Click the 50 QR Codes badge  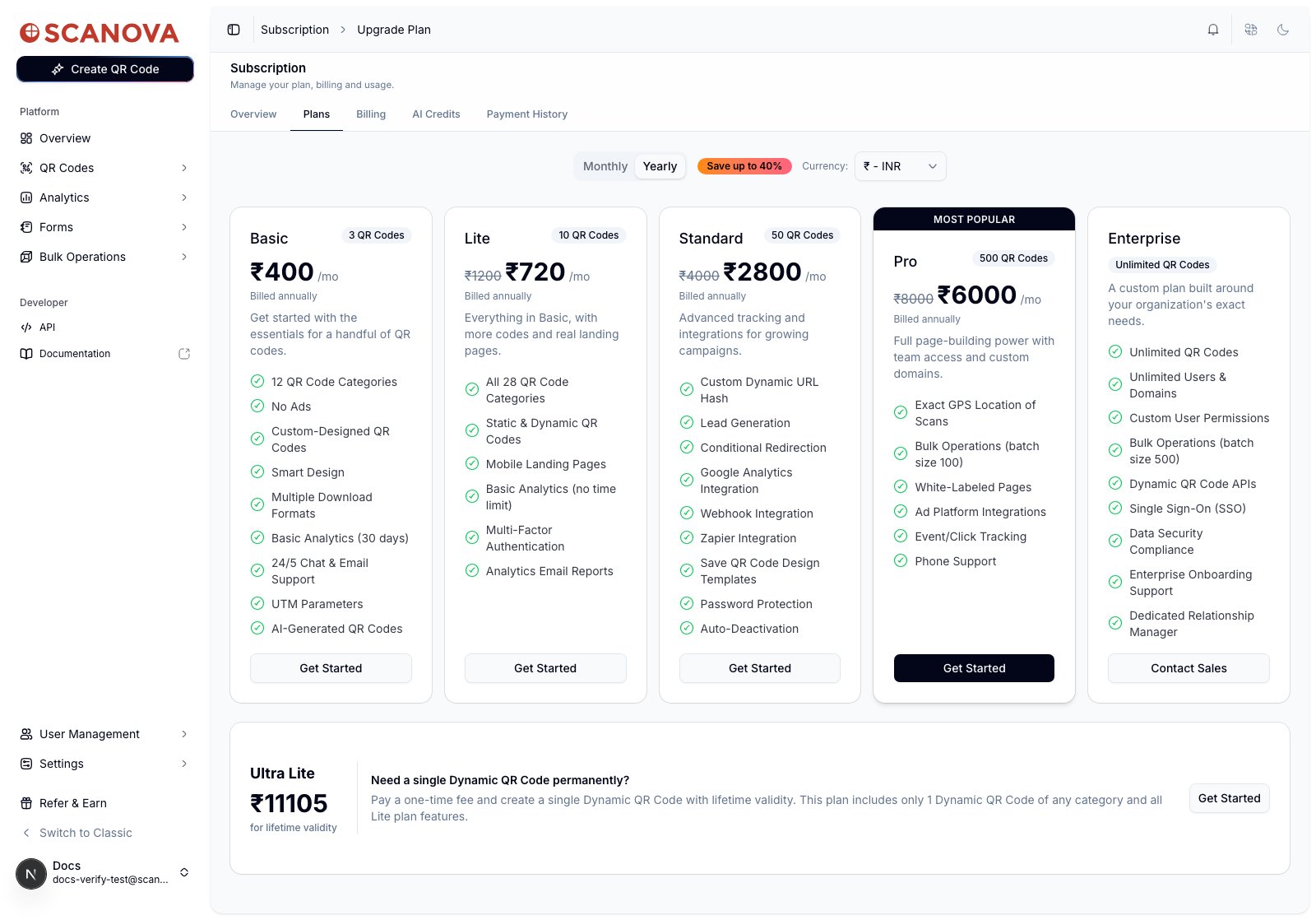[x=802, y=235]
